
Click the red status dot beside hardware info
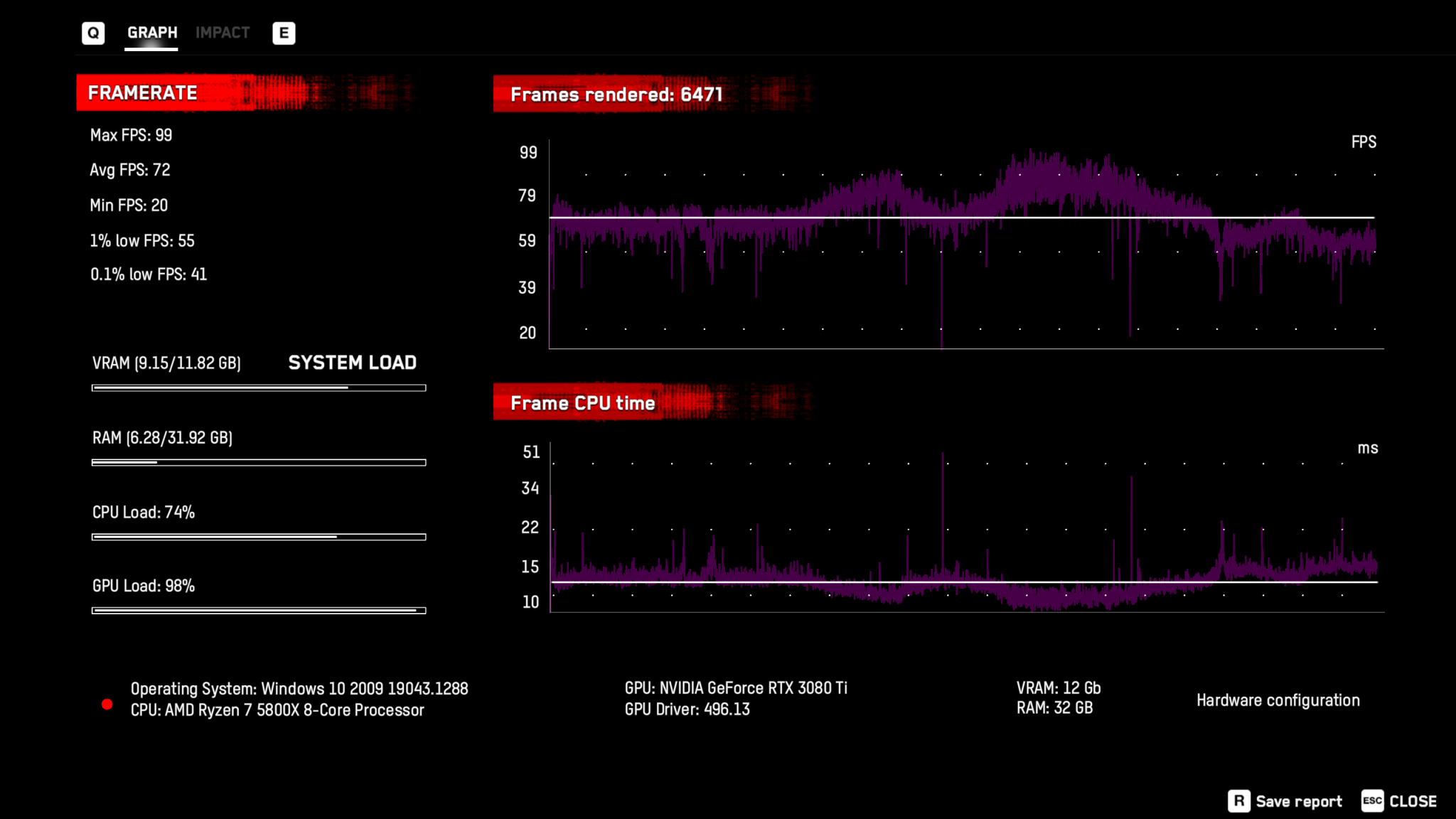pyautogui.click(x=108, y=704)
